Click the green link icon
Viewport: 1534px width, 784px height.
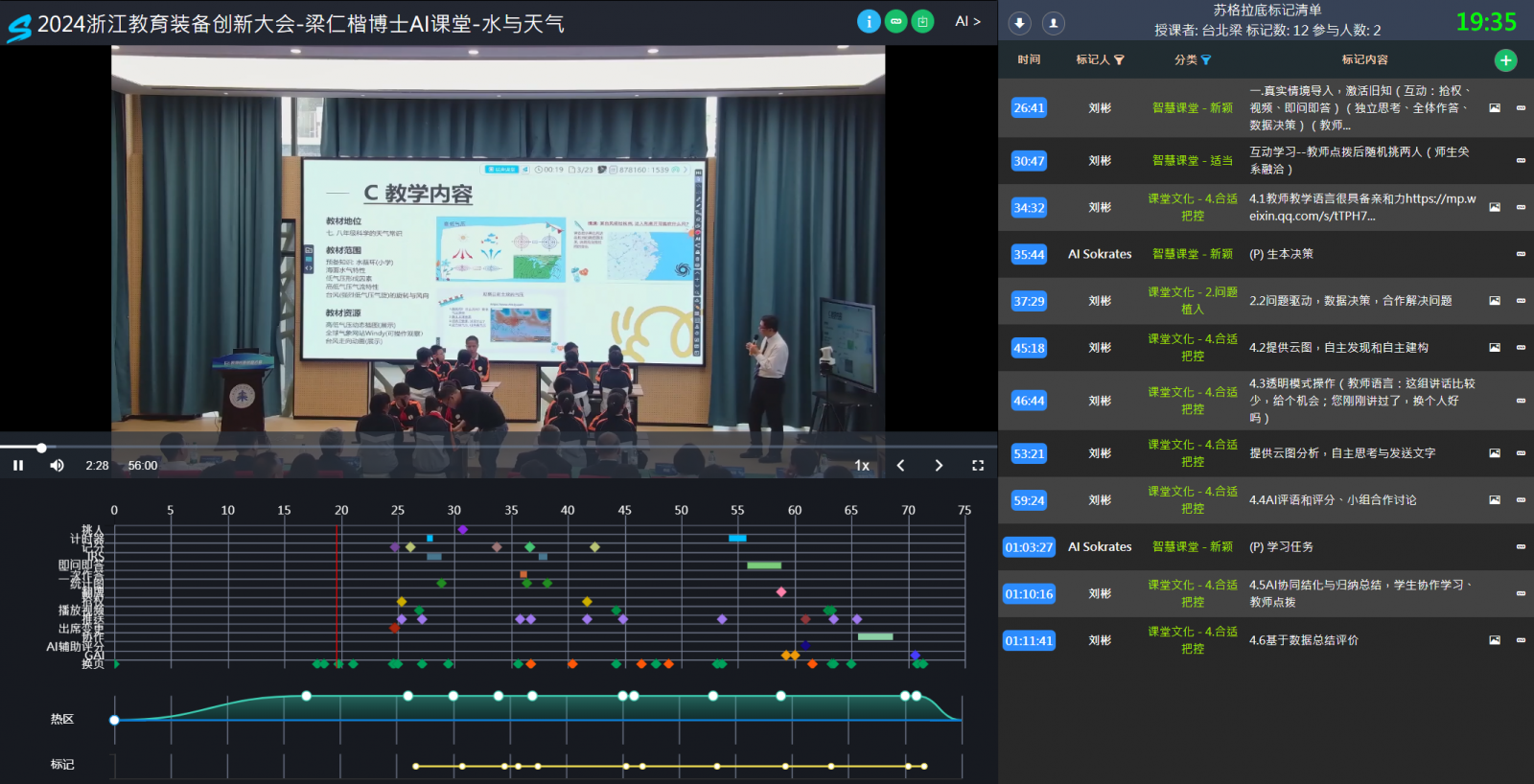click(x=895, y=21)
